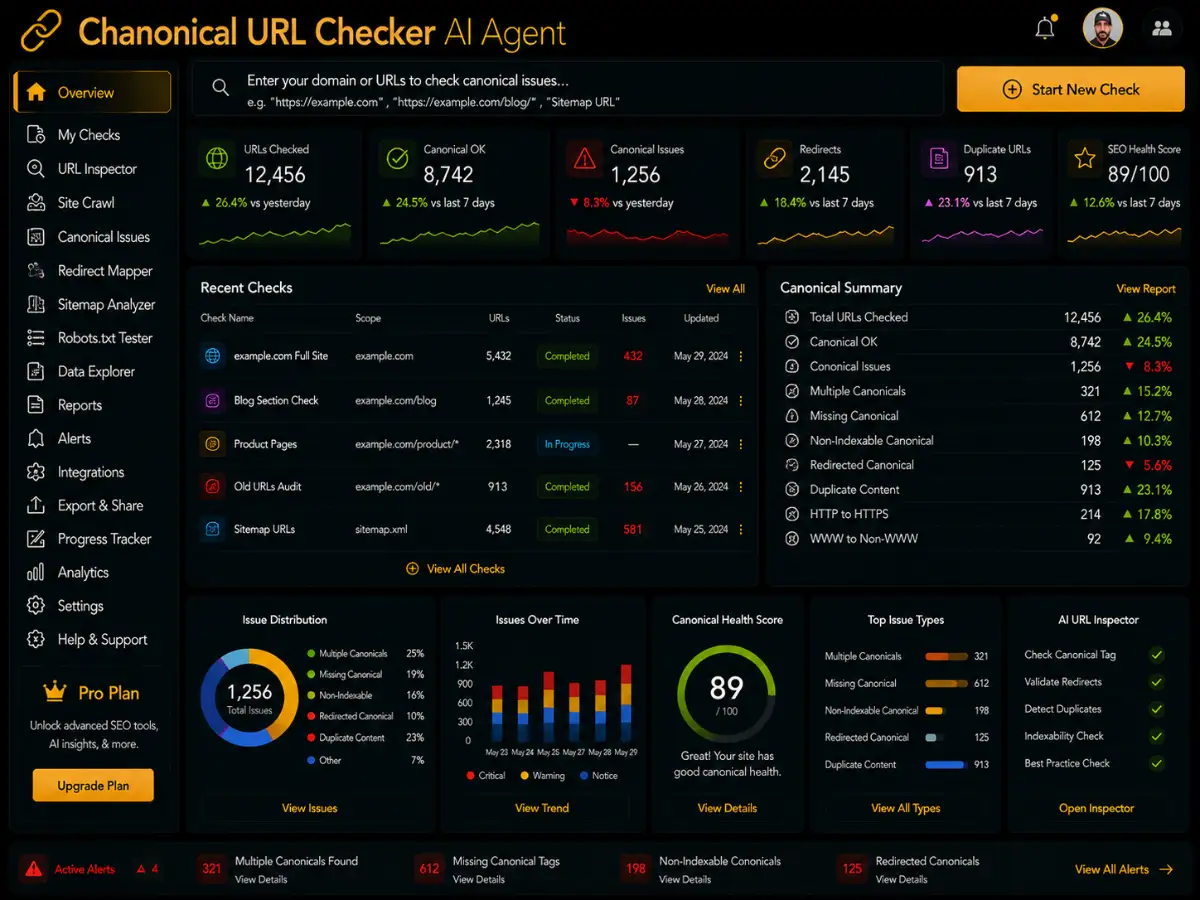1200x900 pixels.
Task: Open options menu for Old URLs Audit
Action: [741, 487]
